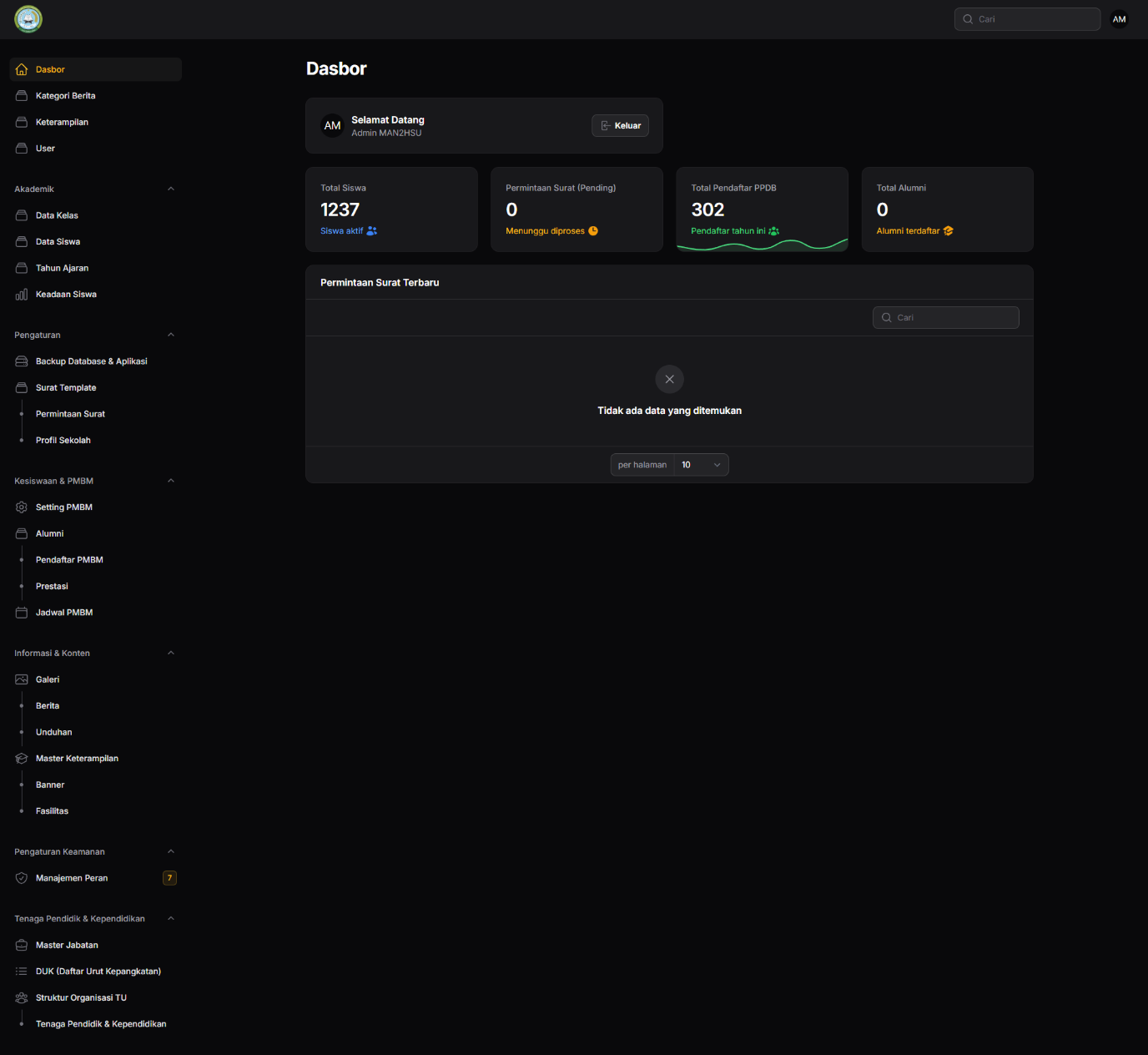Go to Permintaan Surat in the sidebar

point(95,414)
